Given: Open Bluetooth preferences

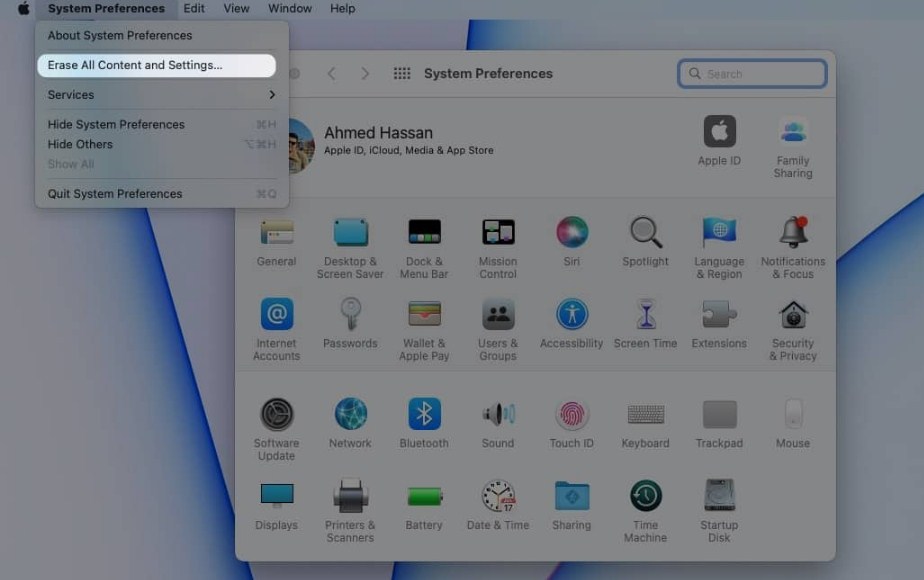Looking at the screenshot, I should tap(424, 423).
